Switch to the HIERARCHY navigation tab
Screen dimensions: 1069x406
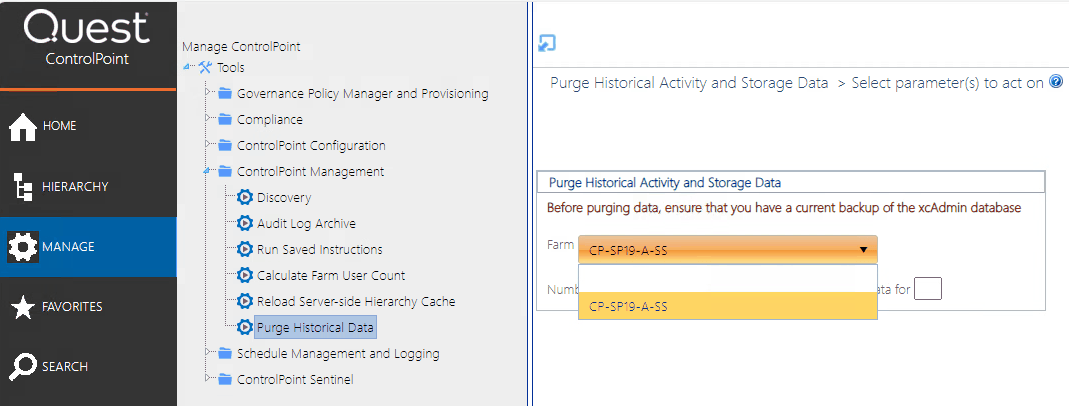tap(88, 187)
